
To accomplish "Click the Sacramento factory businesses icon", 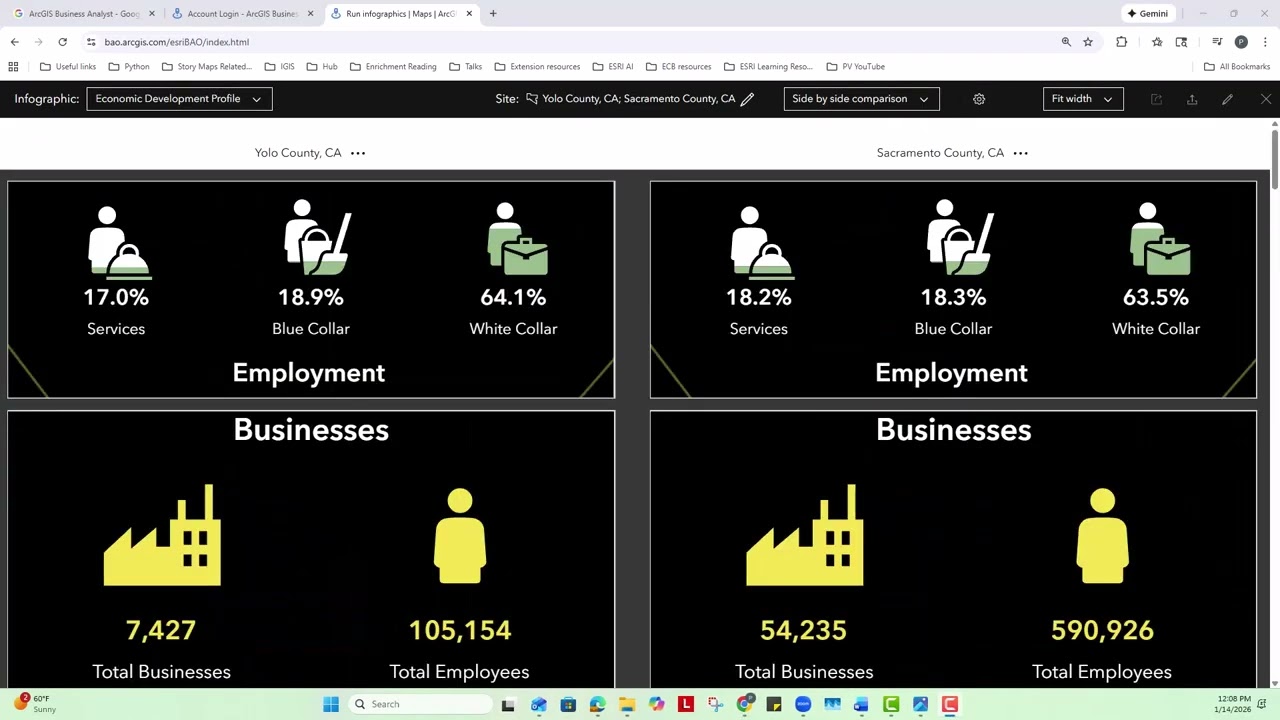I will pos(805,535).
